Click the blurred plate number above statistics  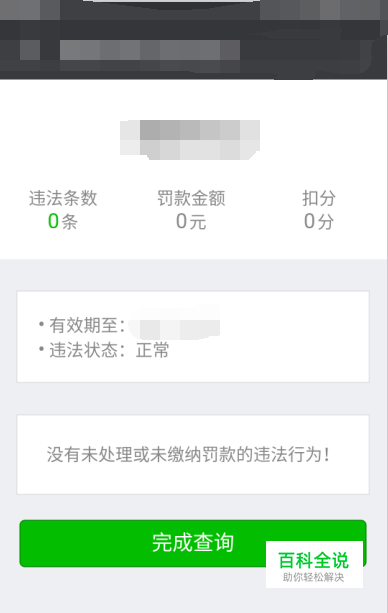click(190, 140)
